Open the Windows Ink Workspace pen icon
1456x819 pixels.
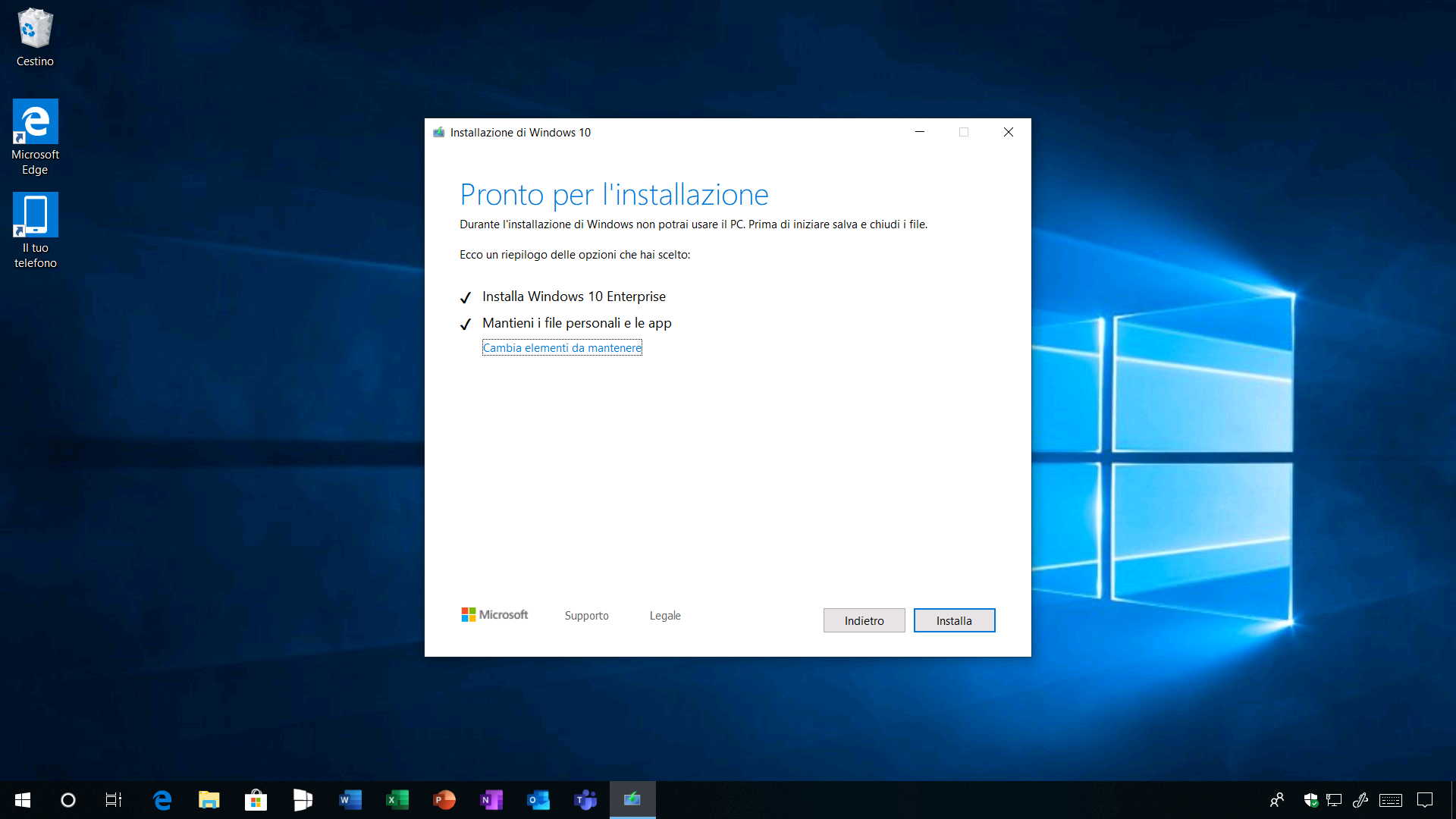[1360, 800]
